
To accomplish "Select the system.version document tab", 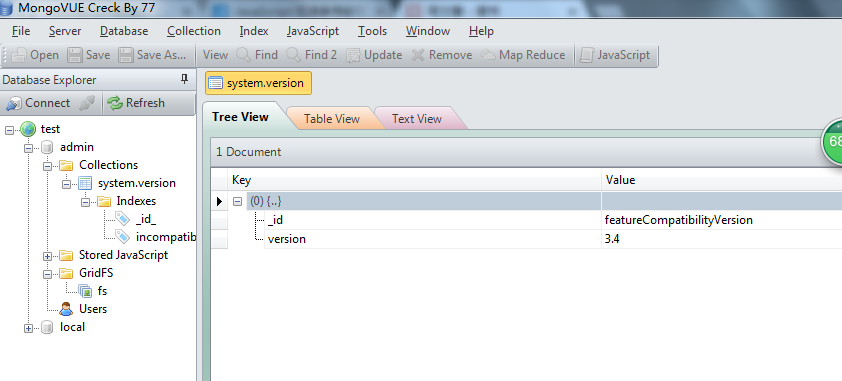I will 258,83.
